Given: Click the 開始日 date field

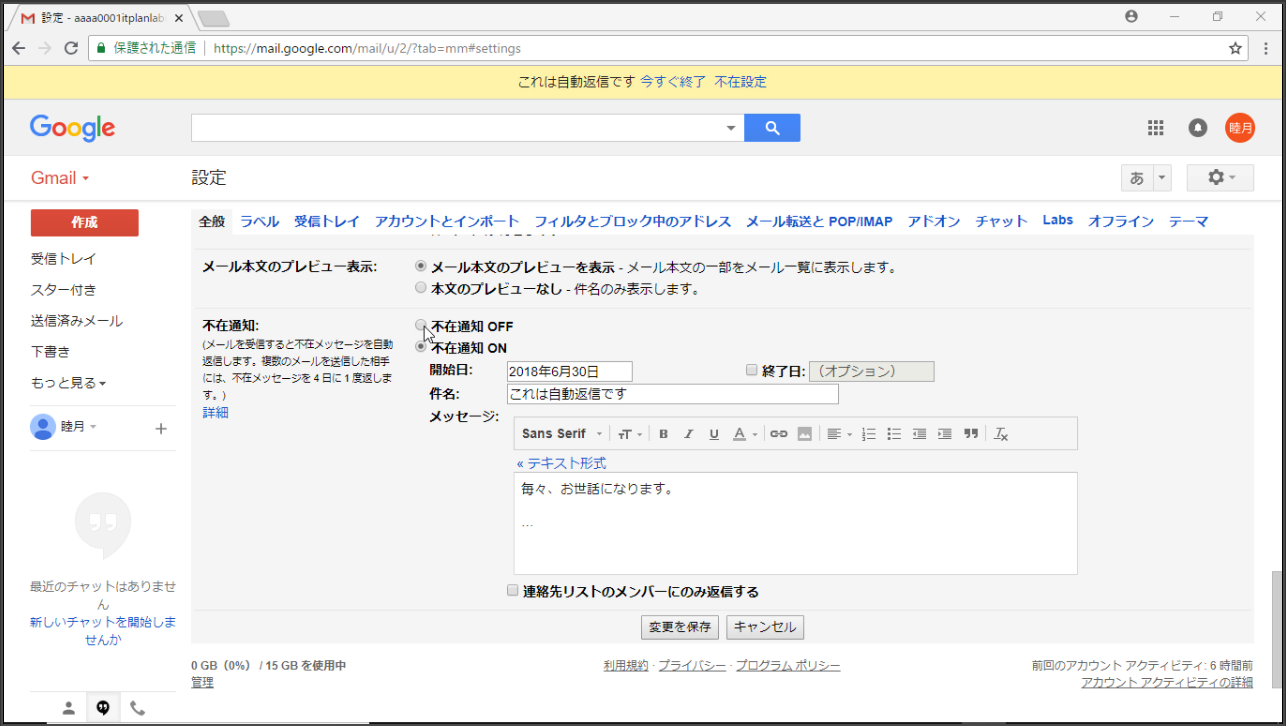Looking at the screenshot, I should [570, 371].
